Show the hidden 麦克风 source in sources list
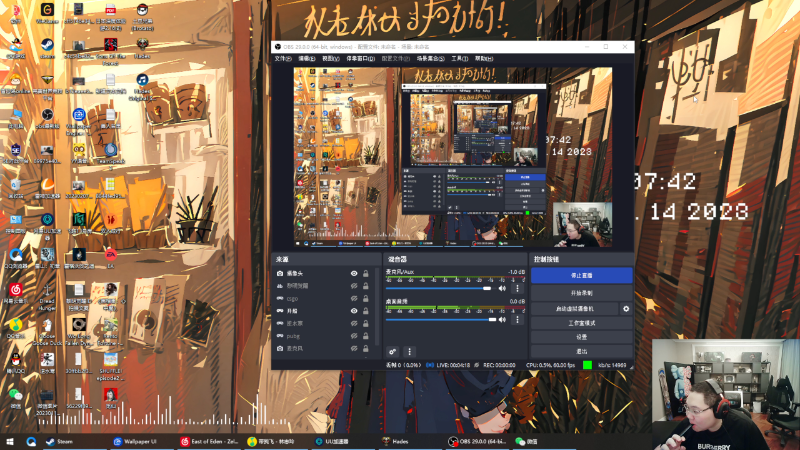800x450 pixels. click(354, 348)
